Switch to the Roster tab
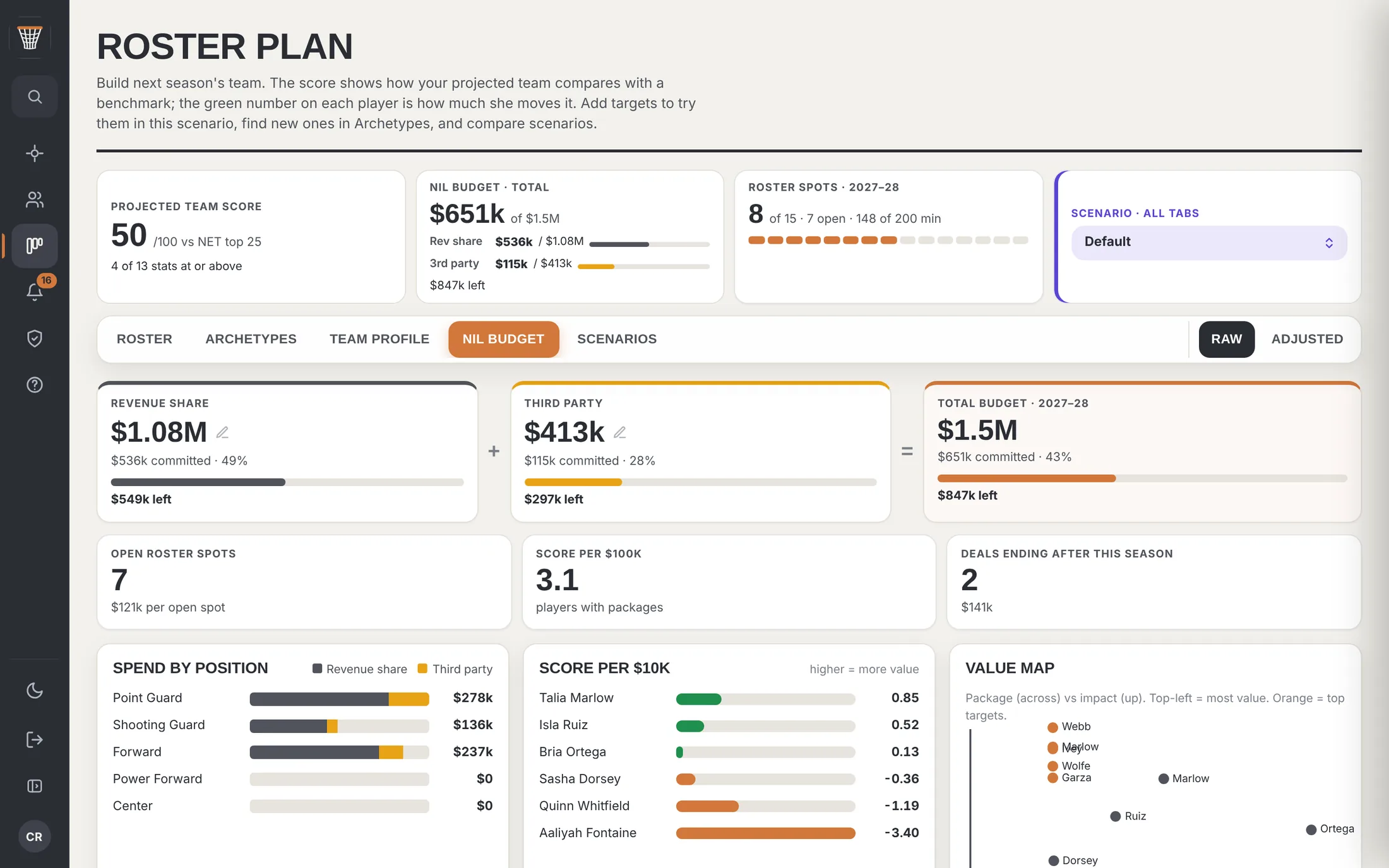Screen dimensions: 1389x868 pos(145,339)
